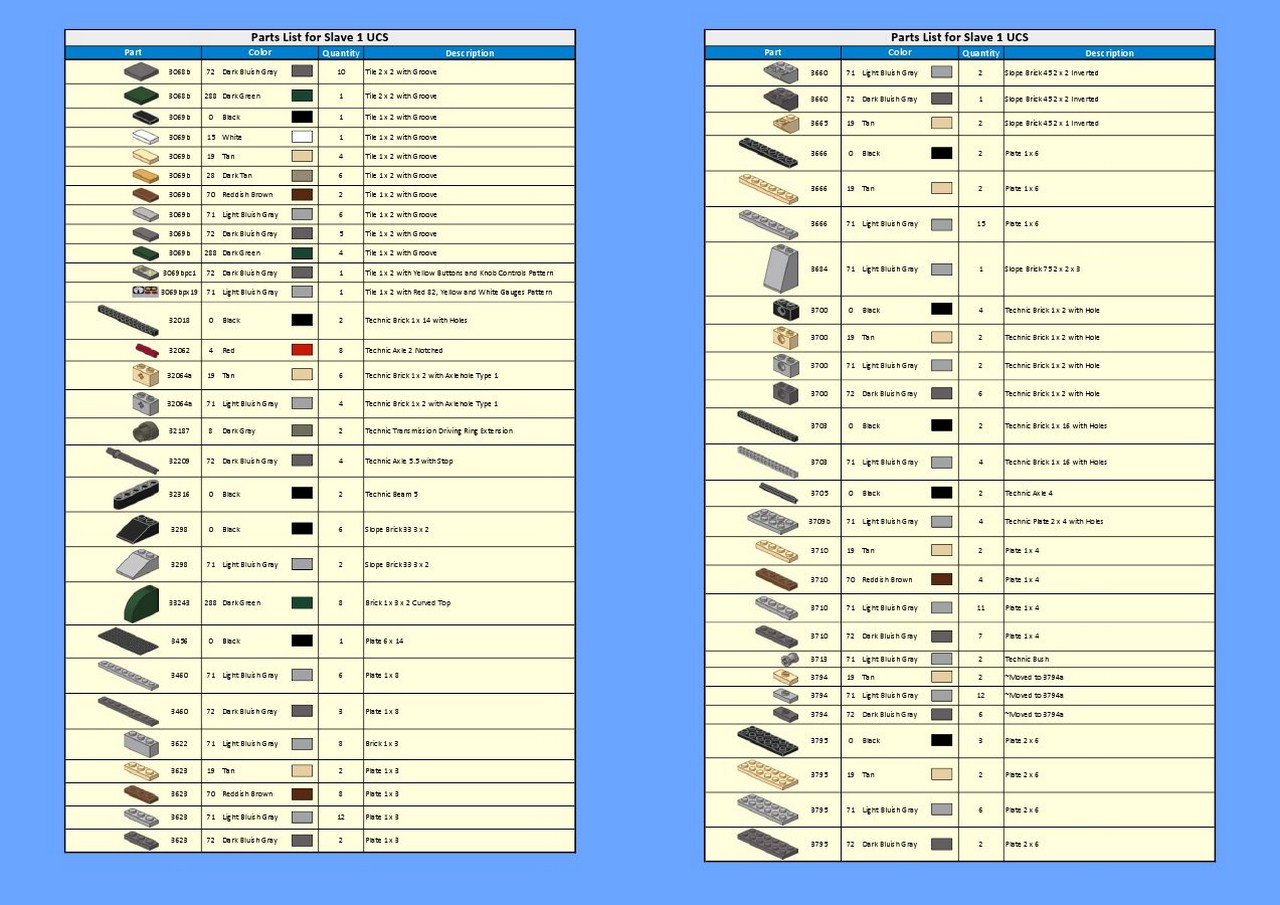This screenshot has width=1280, height=905.
Task: Click quantity 11 for light gray Plate 1 x 4
Action: coord(981,608)
